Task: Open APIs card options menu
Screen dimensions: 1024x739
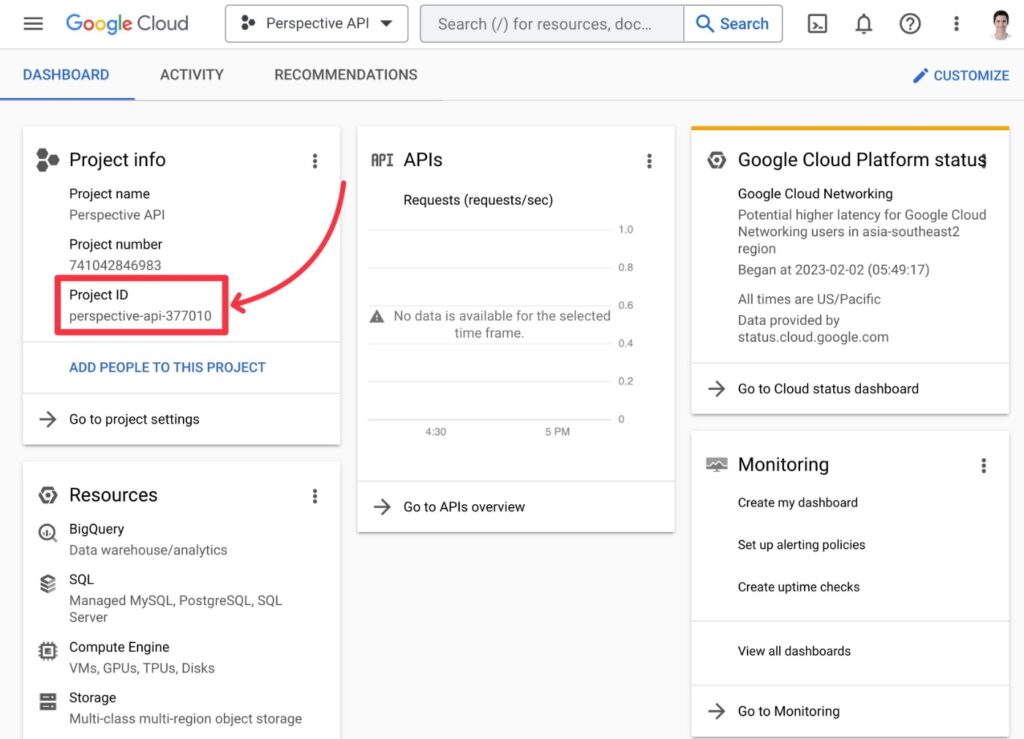Action: pos(649,161)
